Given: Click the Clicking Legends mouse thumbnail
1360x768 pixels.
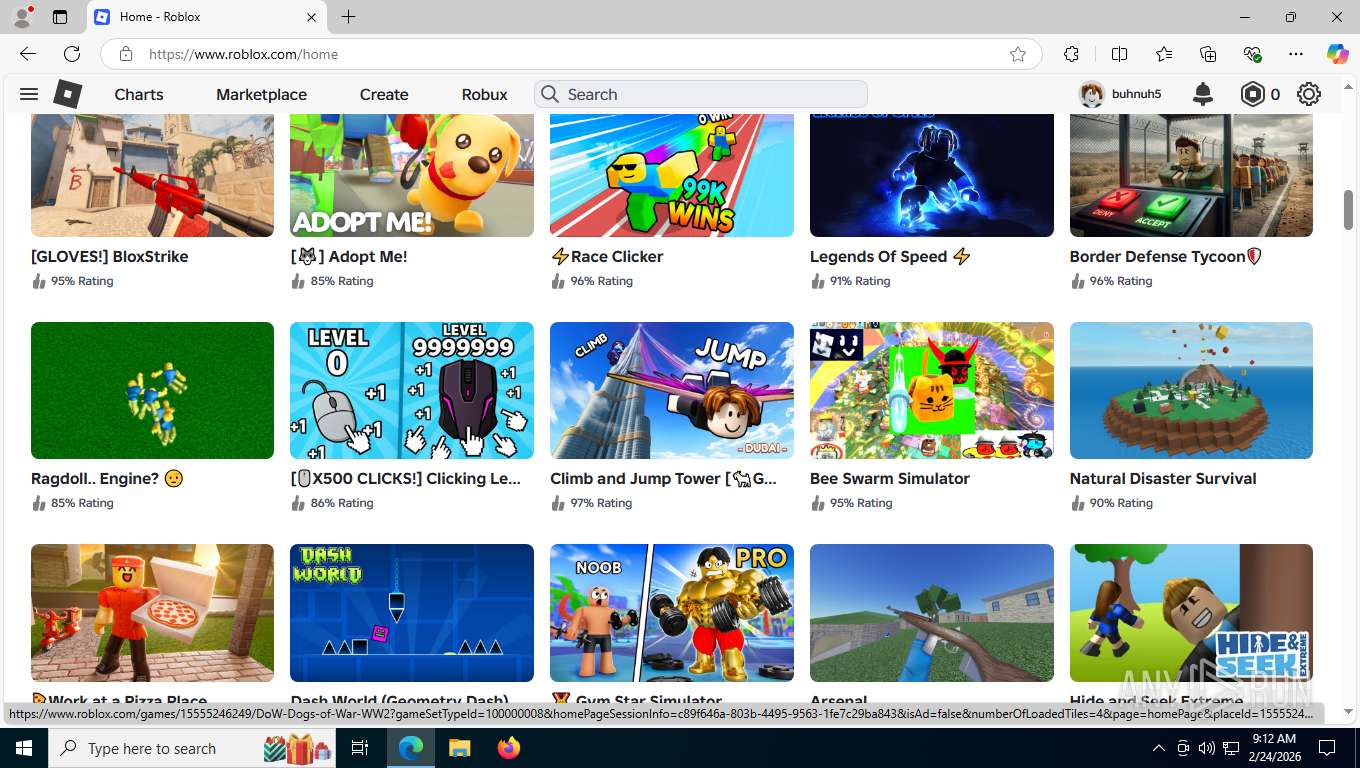Looking at the screenshot, I should click(412, 390).
